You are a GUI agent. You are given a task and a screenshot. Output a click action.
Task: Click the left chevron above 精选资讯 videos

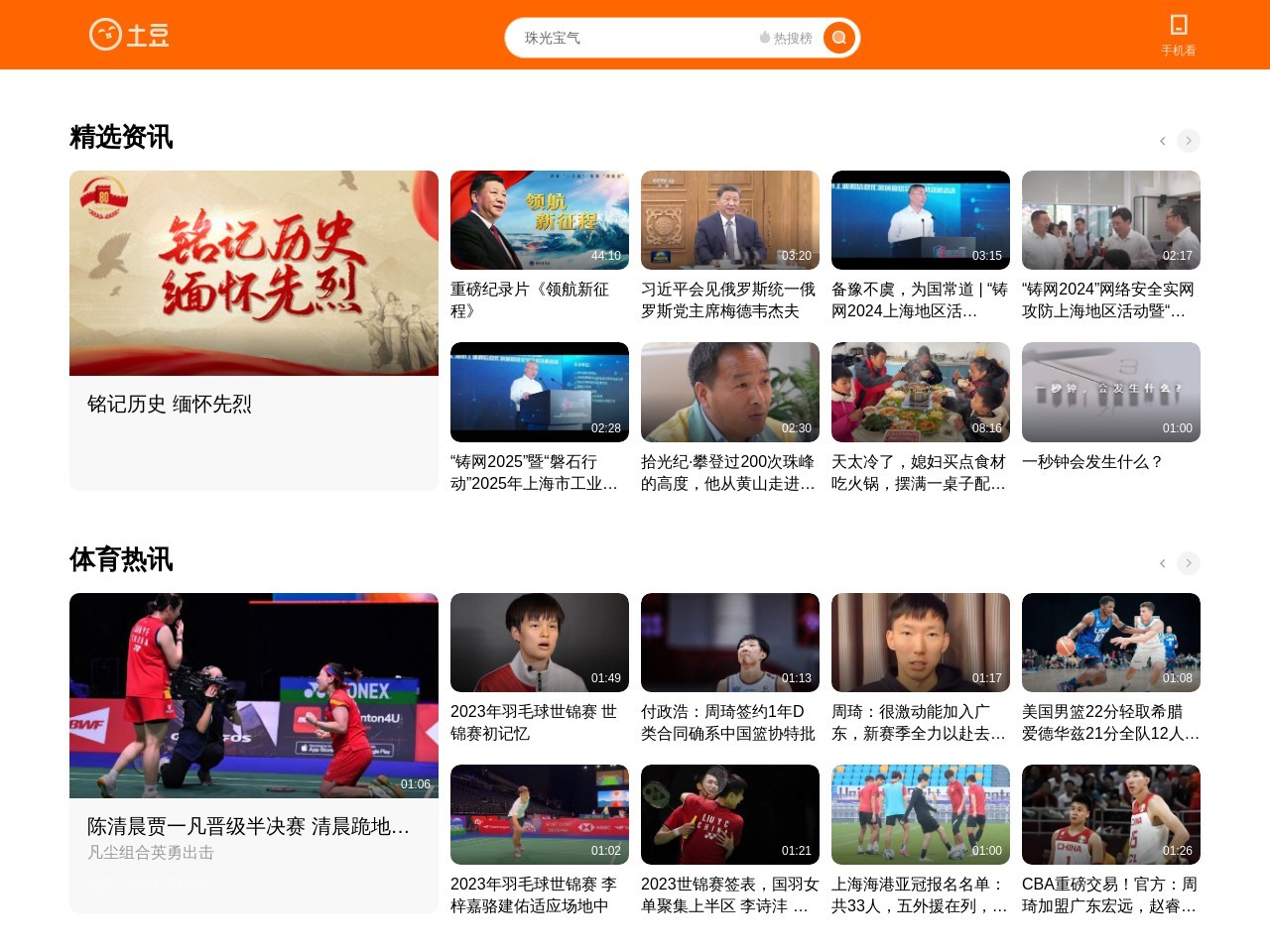pos(1162,141)
